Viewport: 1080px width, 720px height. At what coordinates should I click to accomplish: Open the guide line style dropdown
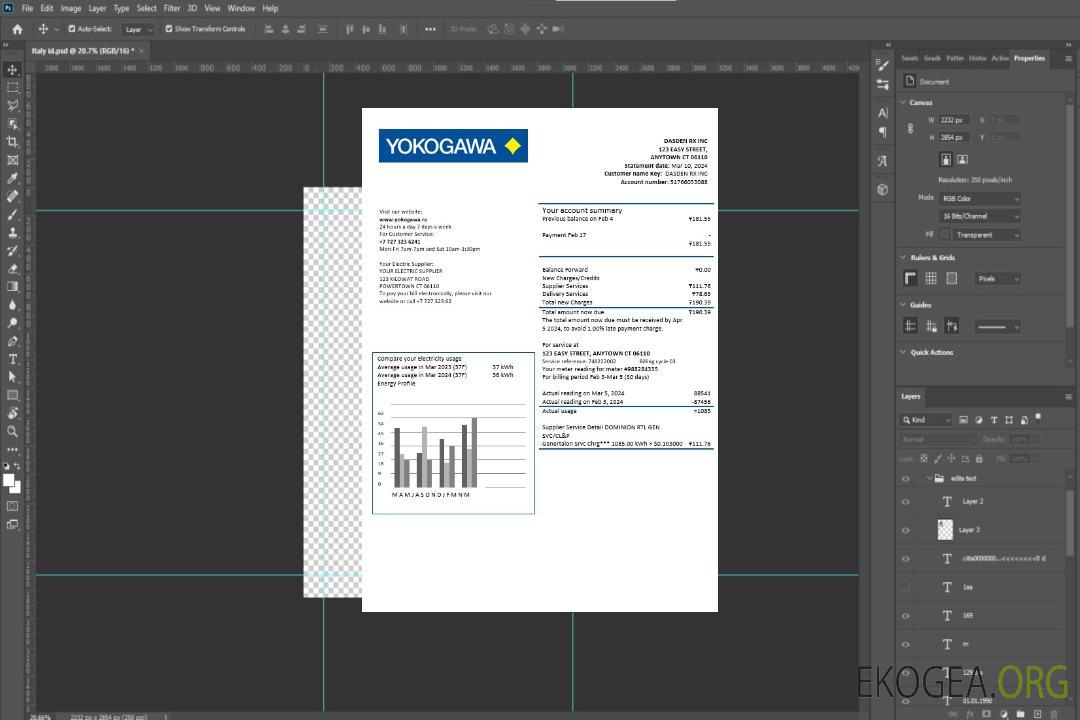point(998,327)
